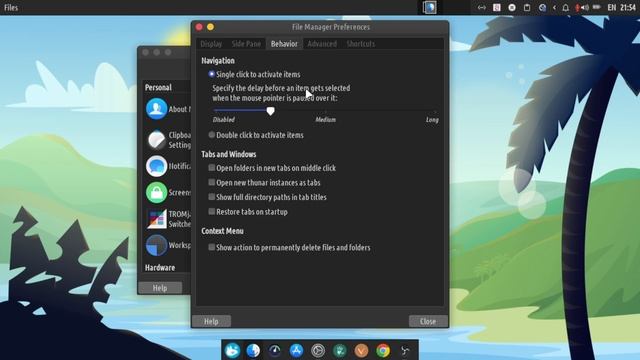This screenshot has width=640, height=360.
Task: Click the Hardware section heading in Settings
Action: point(160,268)
